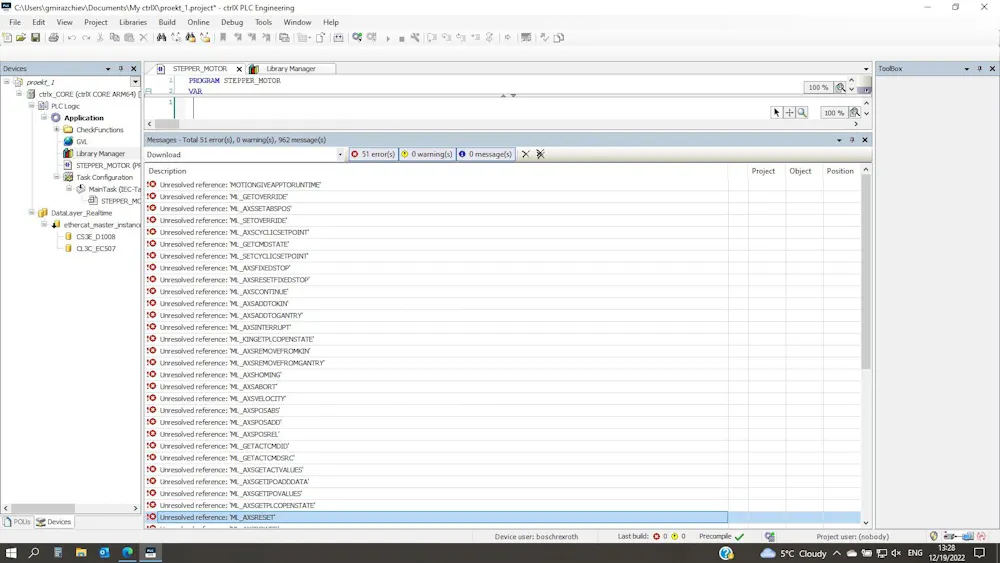Viewport: 1000px width, 563px height.
Task: Click the Delete (X) toolbar icon
Action: pos(143,38)
